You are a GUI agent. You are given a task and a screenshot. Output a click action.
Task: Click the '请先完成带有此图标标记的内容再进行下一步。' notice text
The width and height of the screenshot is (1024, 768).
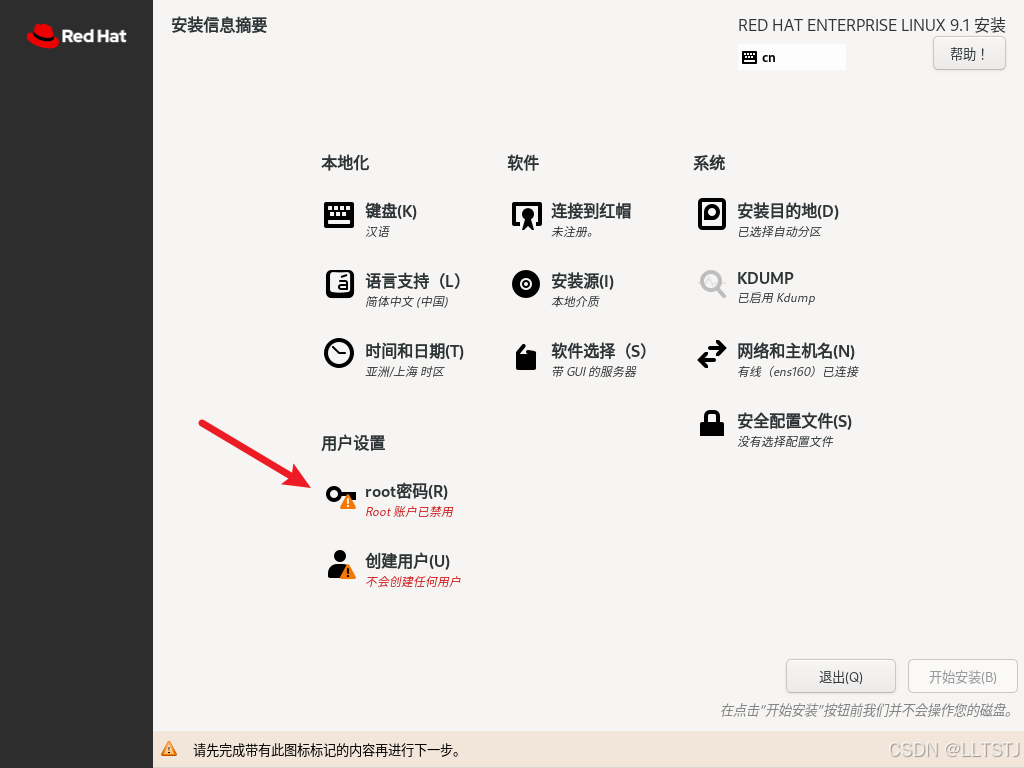click(x=327, y=750)
